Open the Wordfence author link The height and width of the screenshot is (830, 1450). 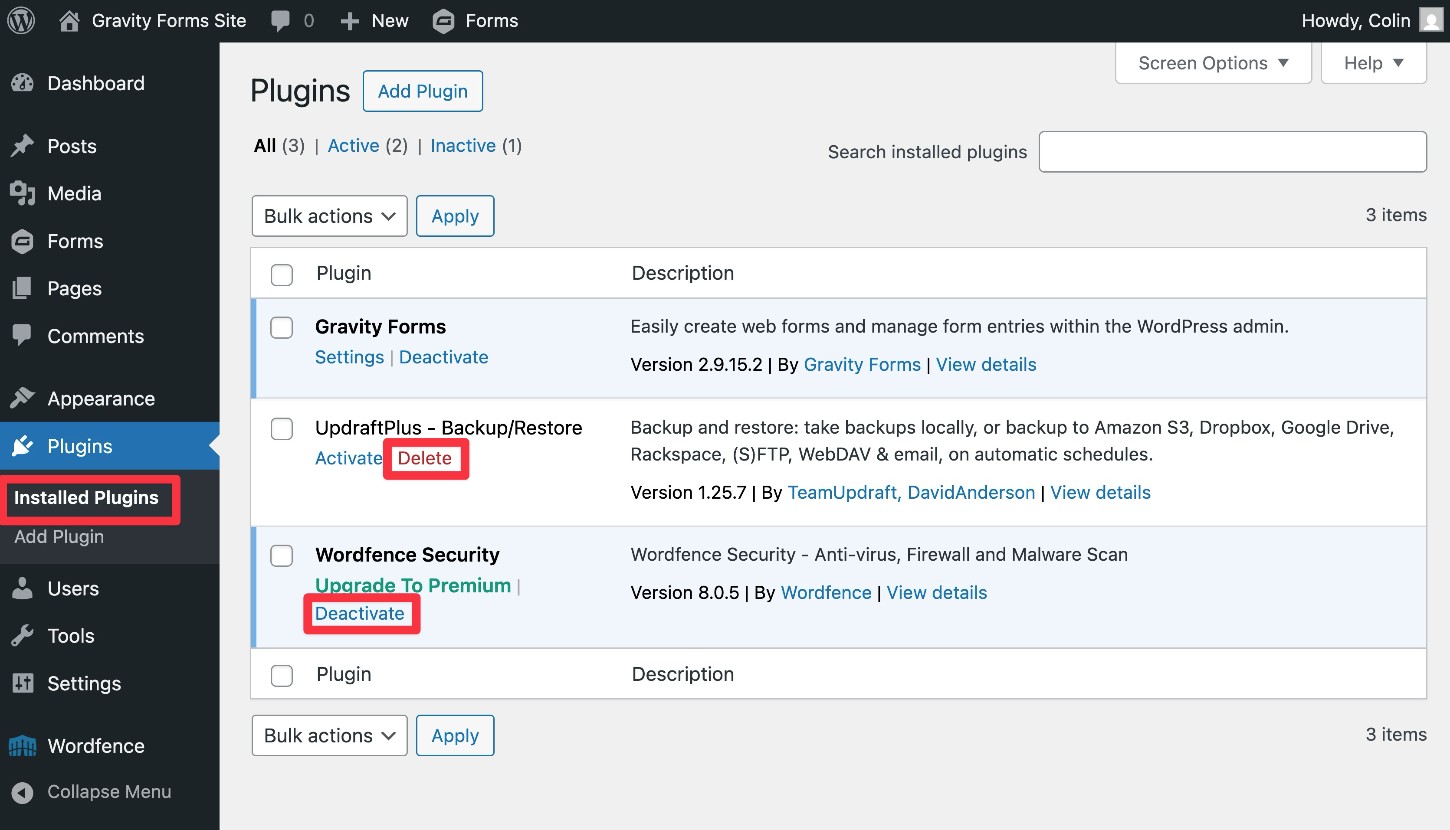(826, 592)
